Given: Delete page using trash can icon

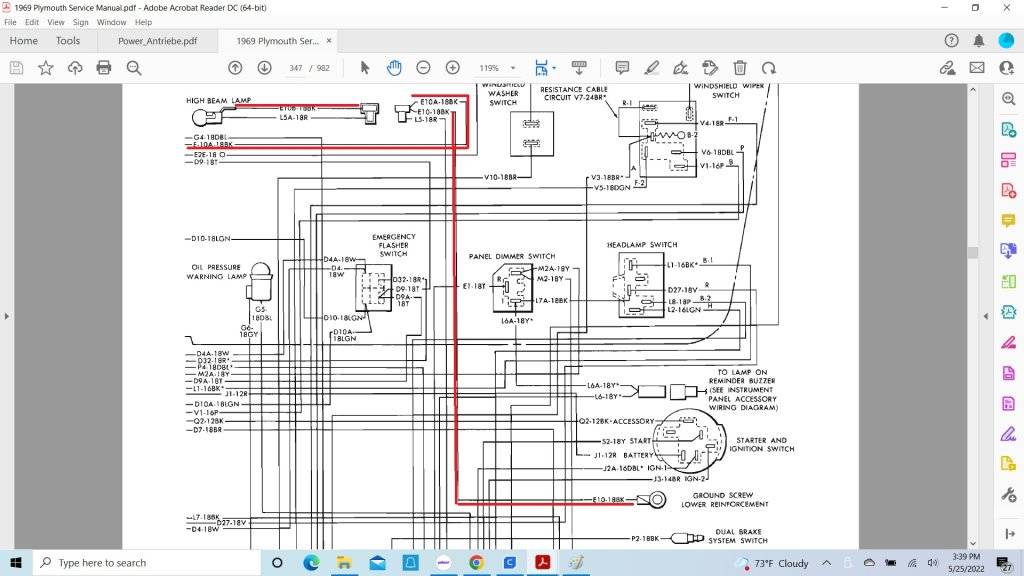Looking at the screenshot, I should click(x=740, y=68).
